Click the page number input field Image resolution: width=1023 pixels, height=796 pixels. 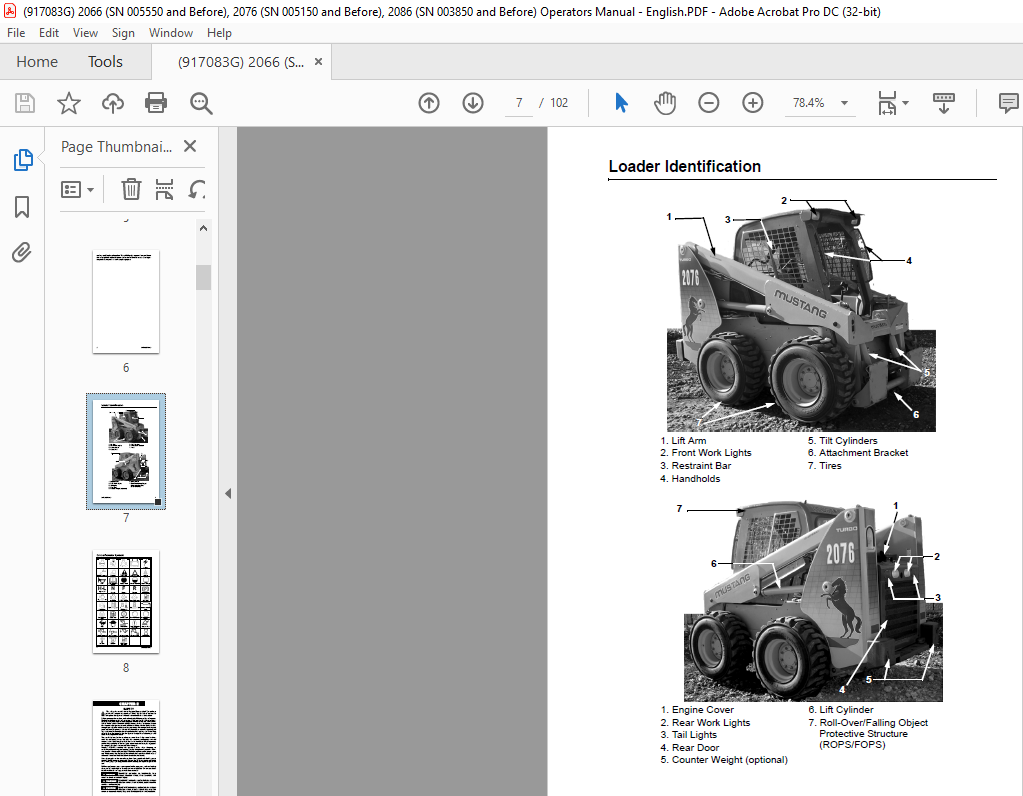(519, 103)
